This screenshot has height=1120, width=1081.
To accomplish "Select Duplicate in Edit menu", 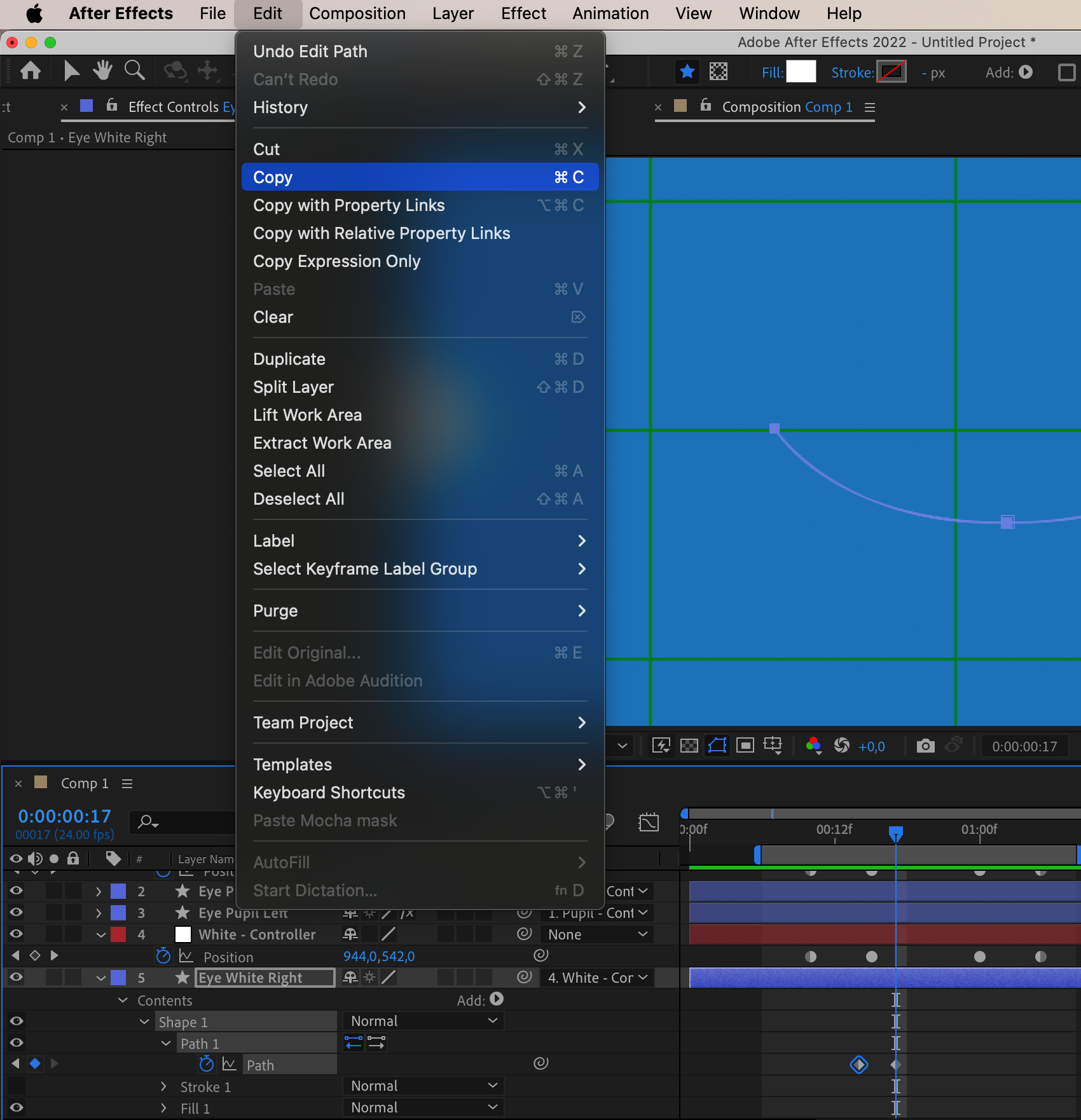I will 420,359.
